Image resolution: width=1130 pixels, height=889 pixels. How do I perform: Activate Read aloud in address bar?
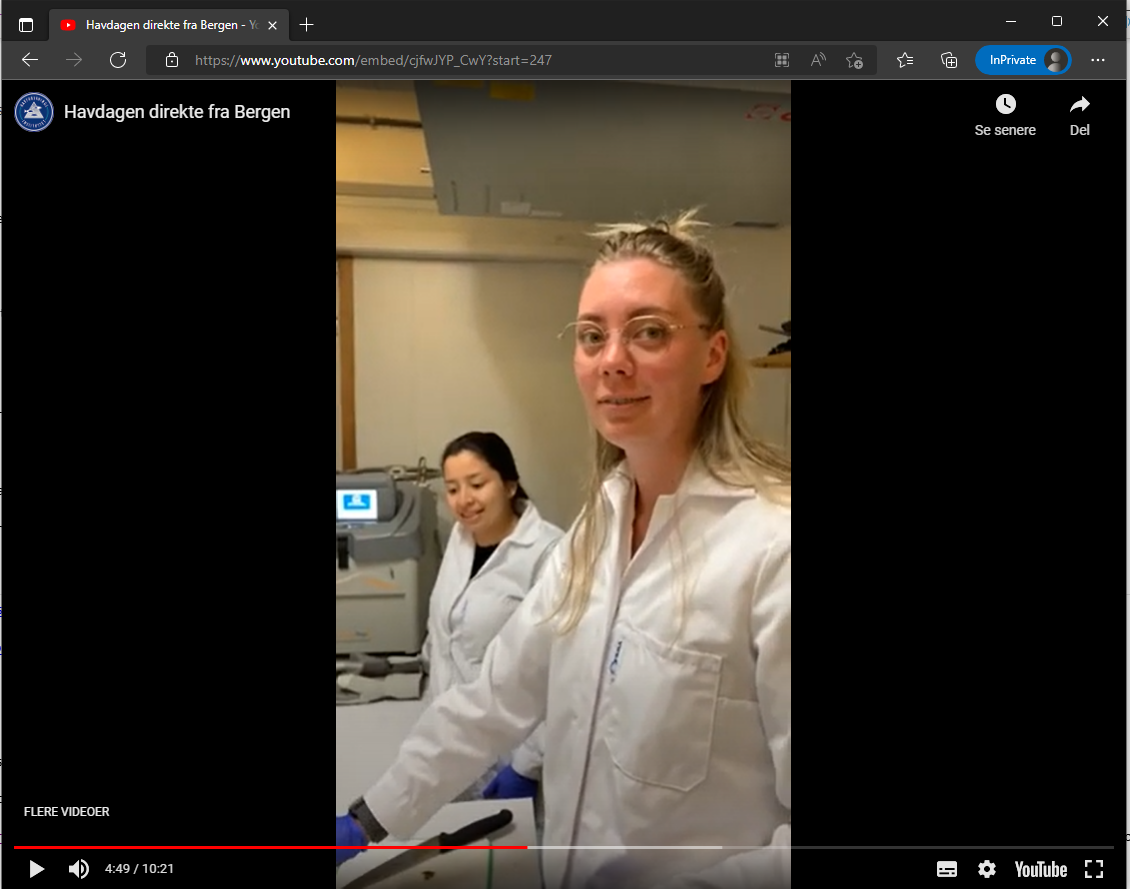click(818, 60)
